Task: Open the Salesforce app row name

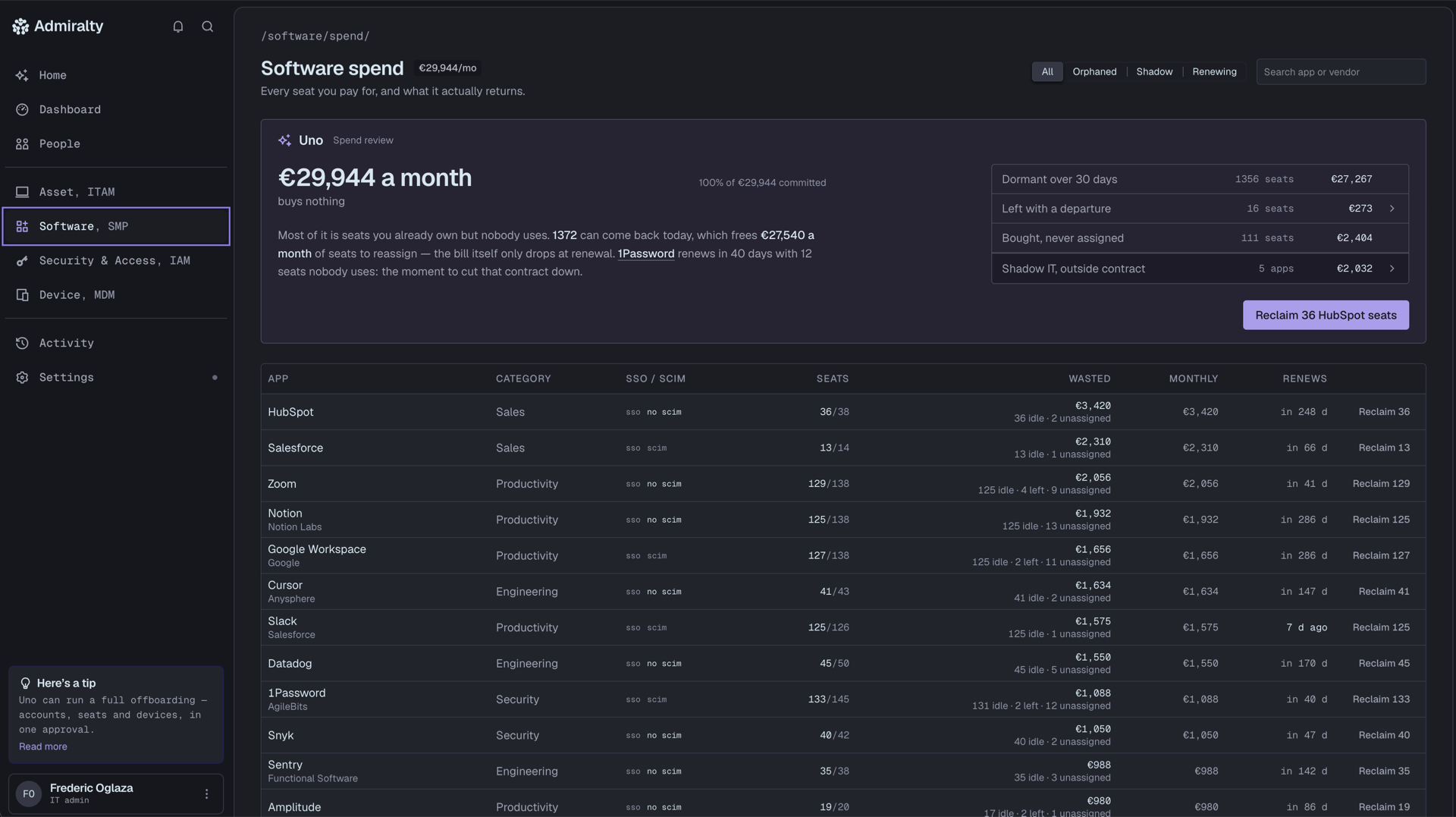Action: pyautogui.click(x=295, y=448)
